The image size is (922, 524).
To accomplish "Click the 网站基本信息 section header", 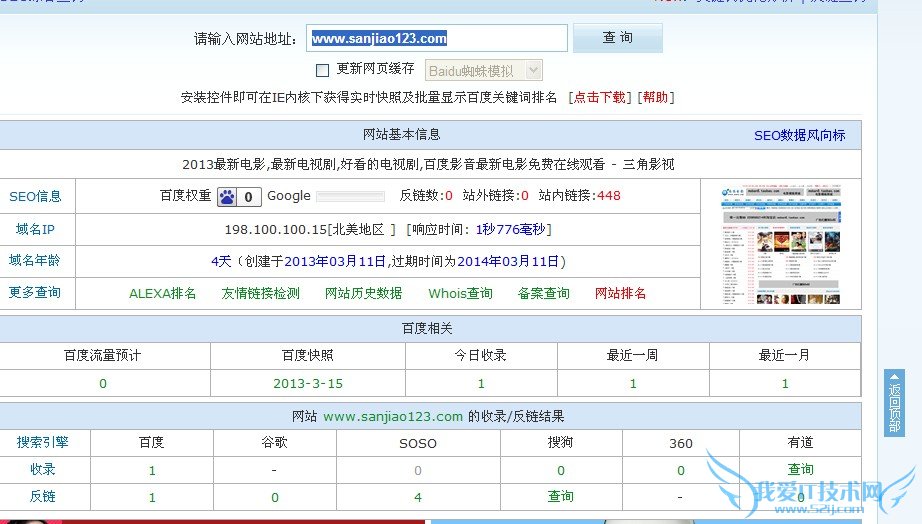I will (402, 135).
